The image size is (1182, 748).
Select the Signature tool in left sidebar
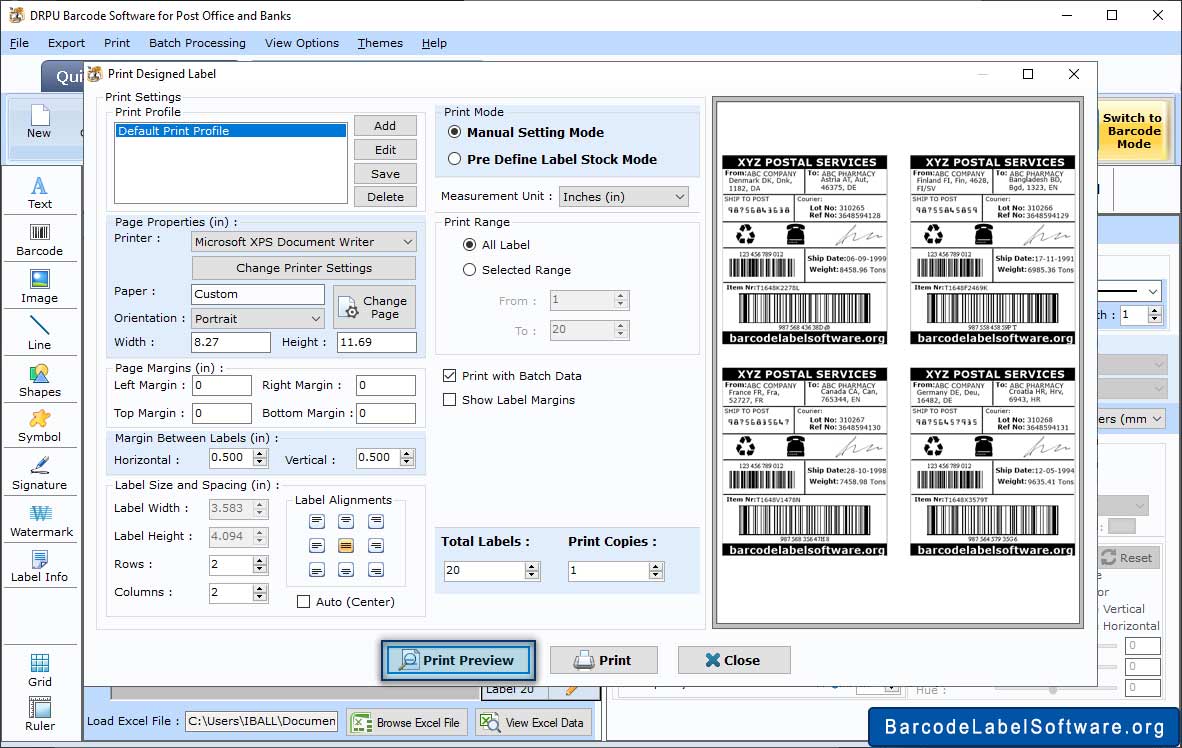tap(39, 474)
